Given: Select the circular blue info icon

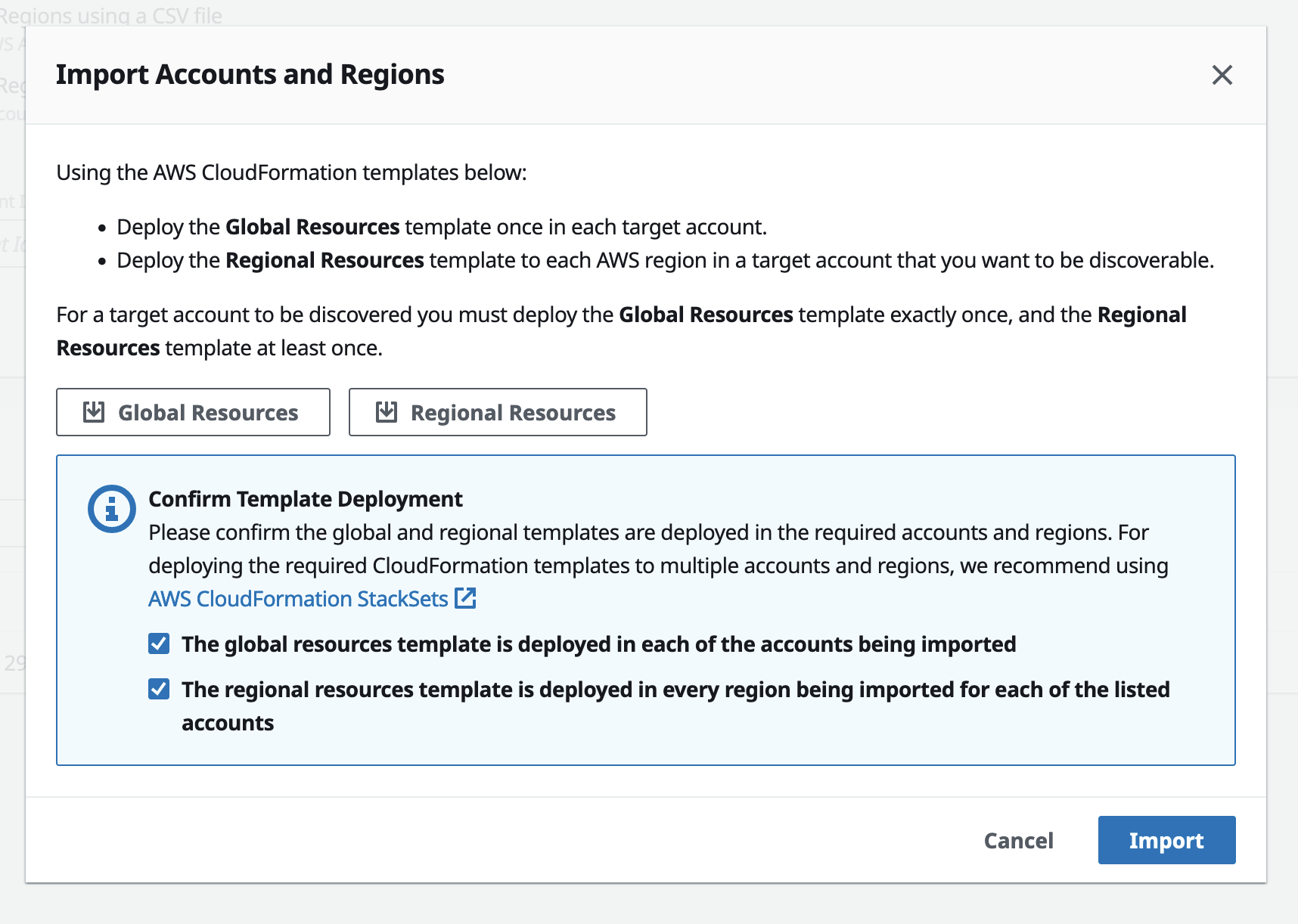Looking at the screenshot, I should click(110, 508).
